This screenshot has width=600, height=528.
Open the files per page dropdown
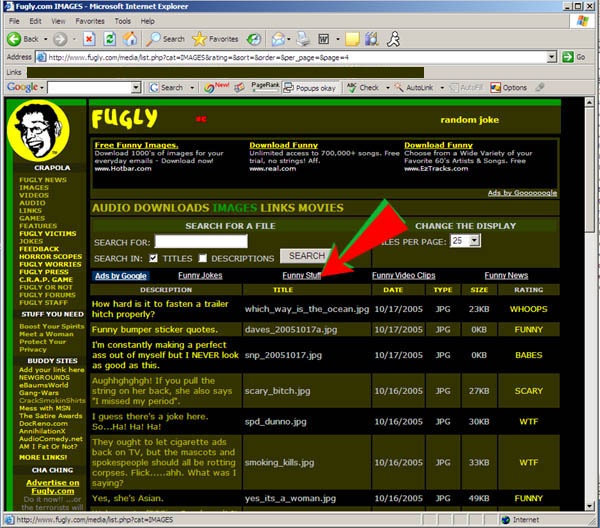pyautogui.click(x=474, y=241)
